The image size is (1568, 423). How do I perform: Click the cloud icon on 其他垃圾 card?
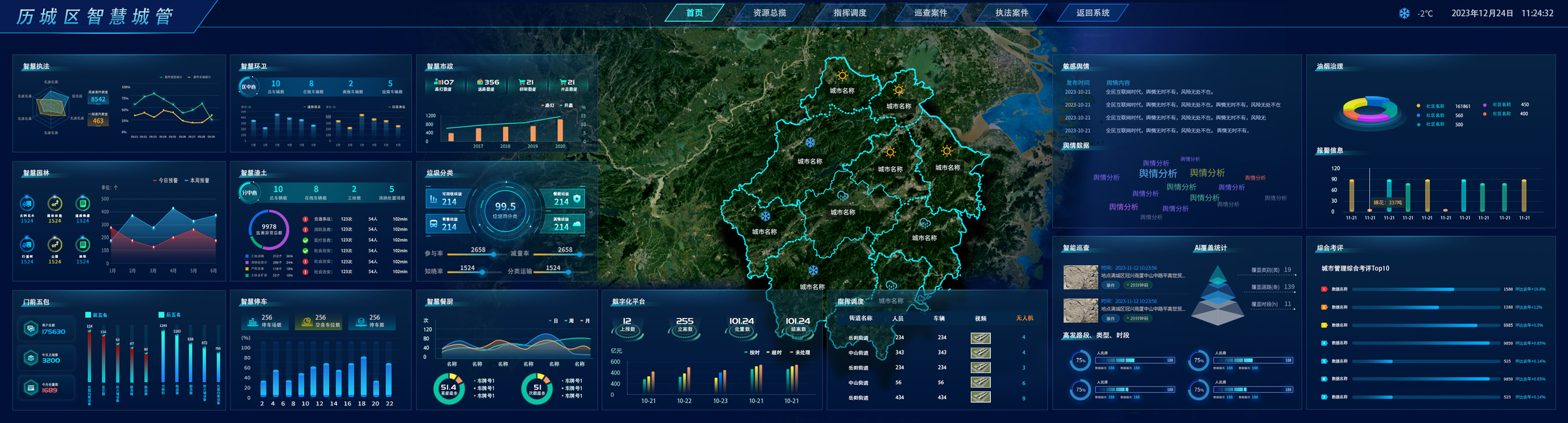tap(577, 224)
